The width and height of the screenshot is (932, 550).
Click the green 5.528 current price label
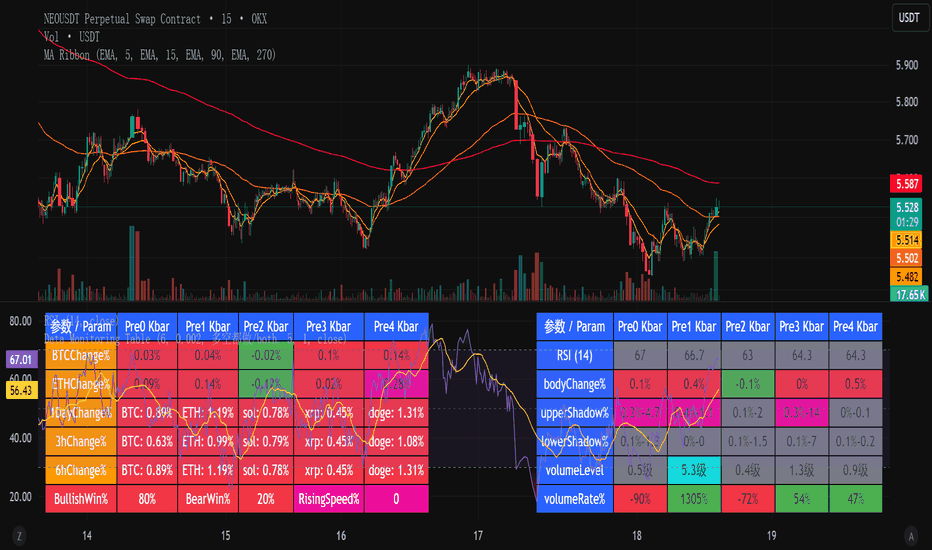click(x=906, y=207)
